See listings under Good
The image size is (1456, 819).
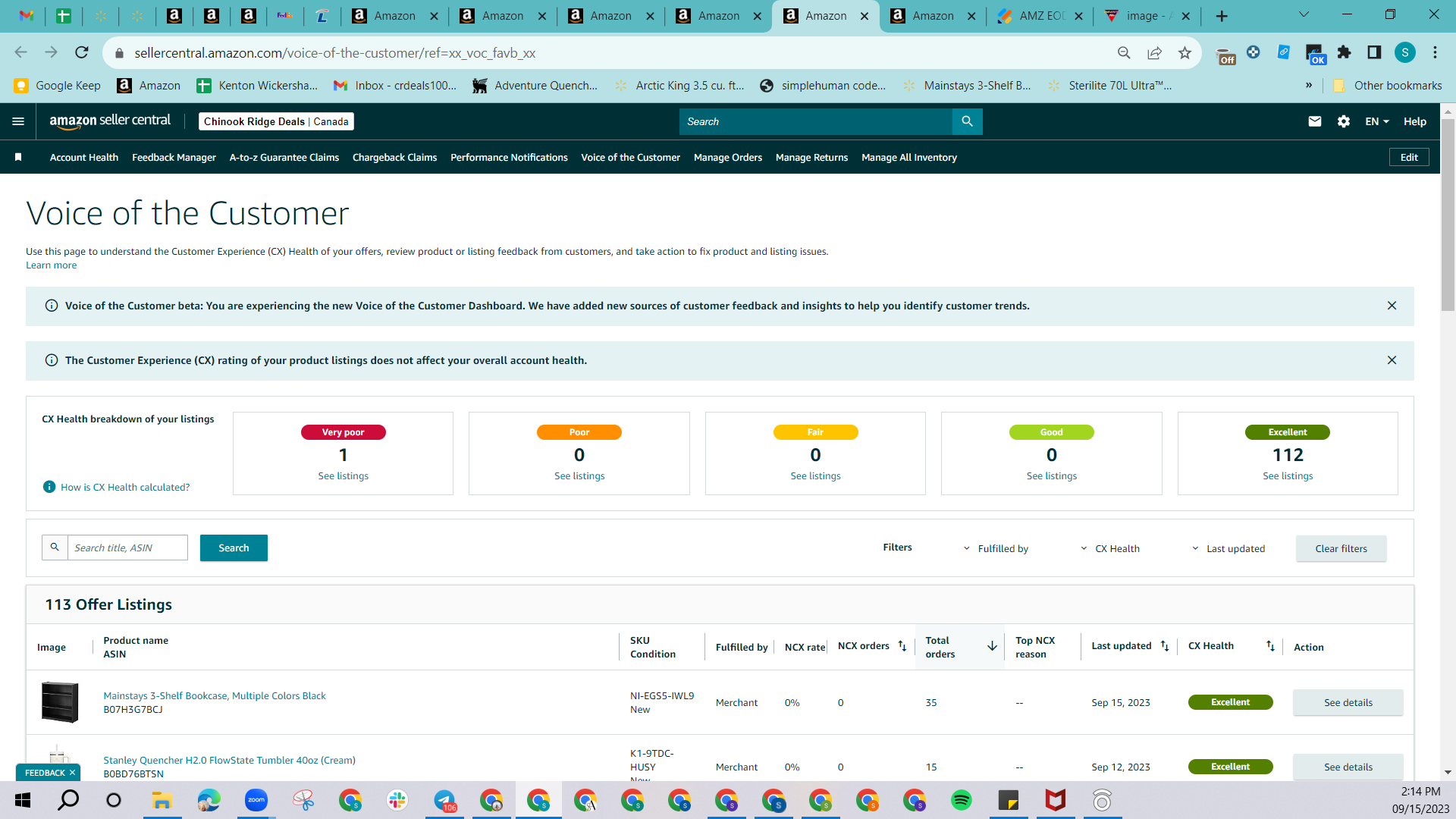[x=1051, y=475]
